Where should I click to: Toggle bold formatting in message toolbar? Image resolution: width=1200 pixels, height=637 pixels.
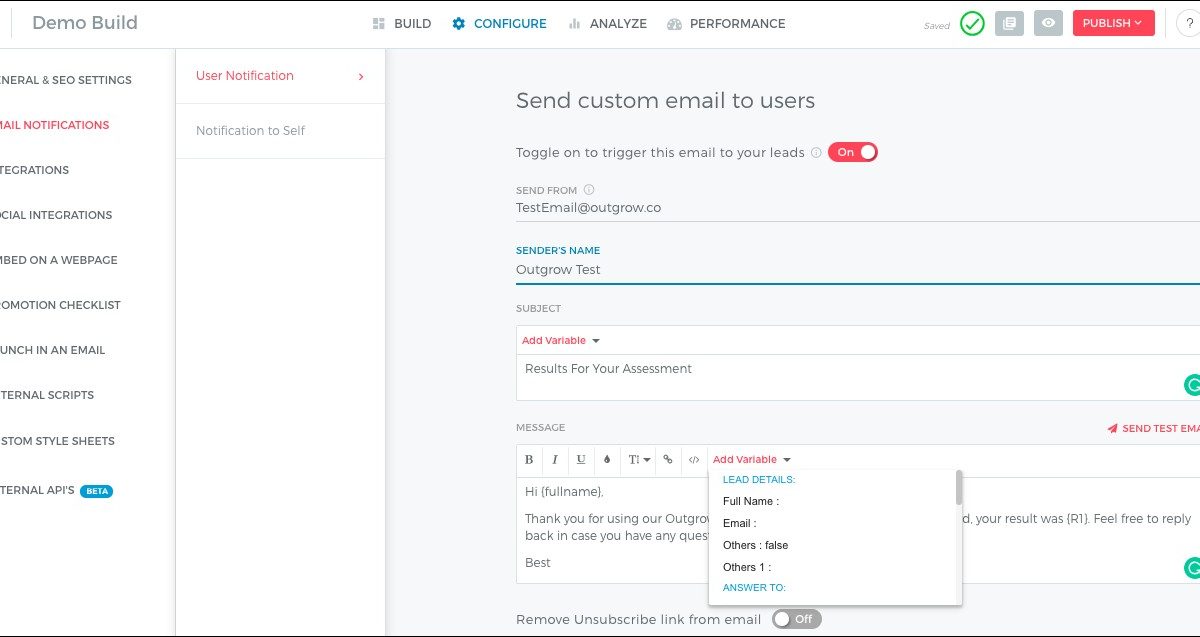[529, 460]
